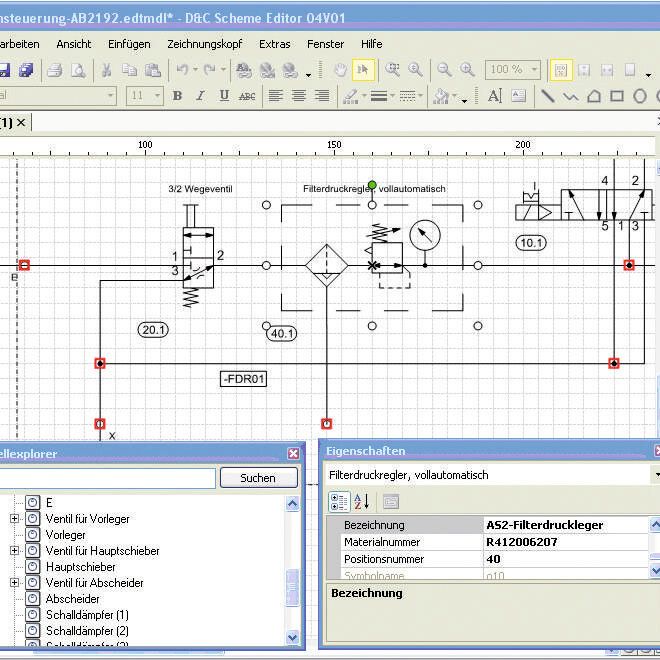The width and height of the screenshot is (660, 660).
Task: Select the straight line drawing tool
Action: [548, 96]
